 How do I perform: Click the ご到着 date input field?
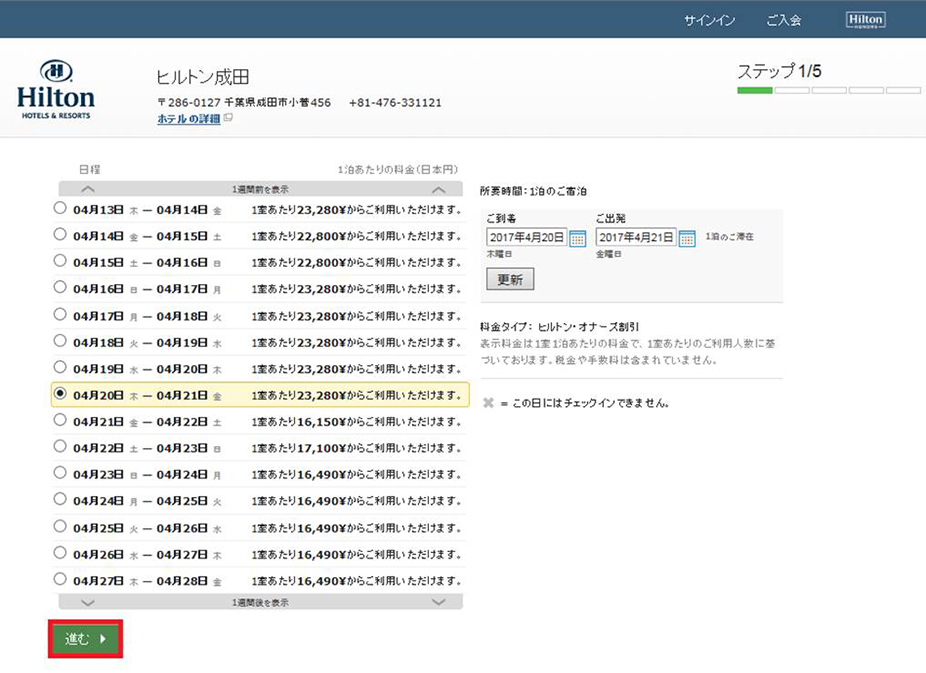[527, 237]
